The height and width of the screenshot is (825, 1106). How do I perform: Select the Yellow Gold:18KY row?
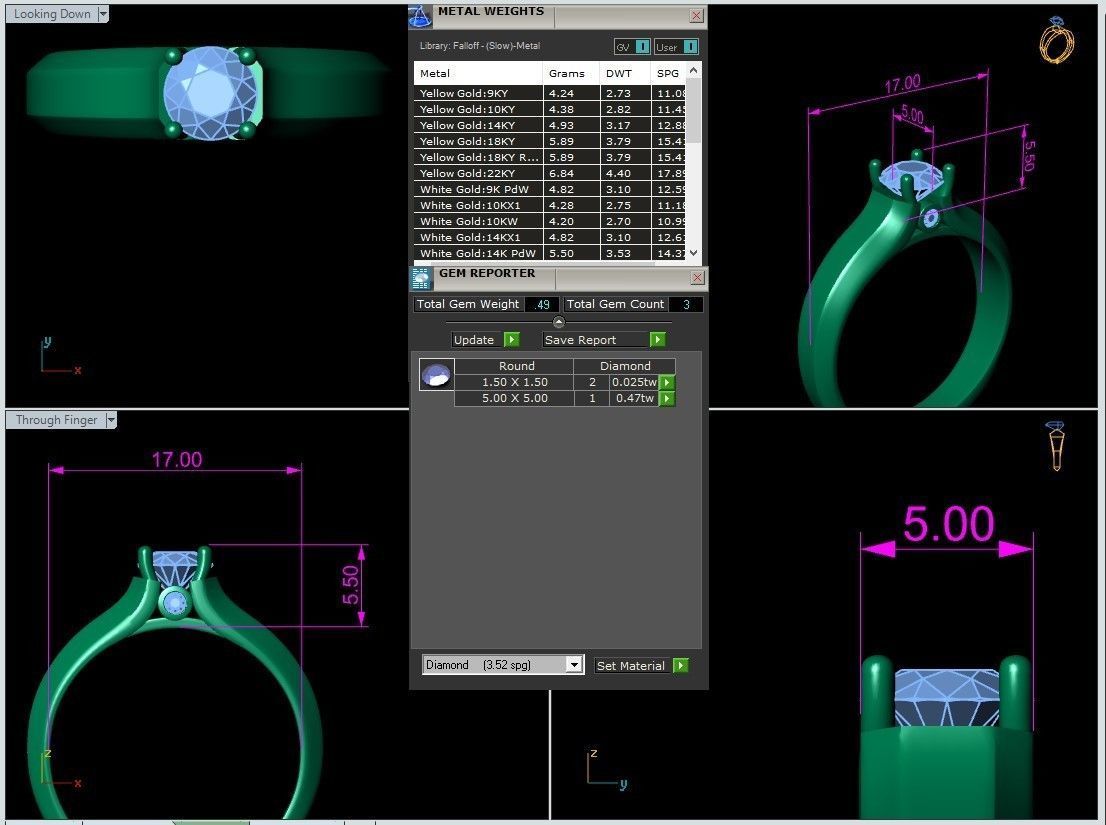click(x=549, y=141)
